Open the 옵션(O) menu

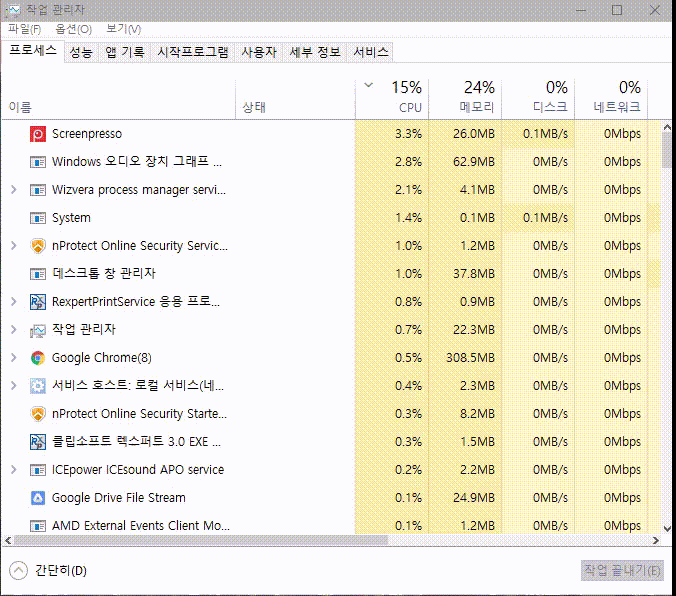(x=74, y=29)
